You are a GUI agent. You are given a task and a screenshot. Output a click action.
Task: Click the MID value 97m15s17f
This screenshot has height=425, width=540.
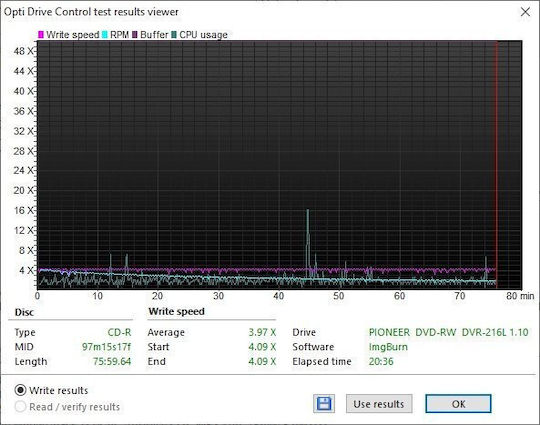point(106,347)
